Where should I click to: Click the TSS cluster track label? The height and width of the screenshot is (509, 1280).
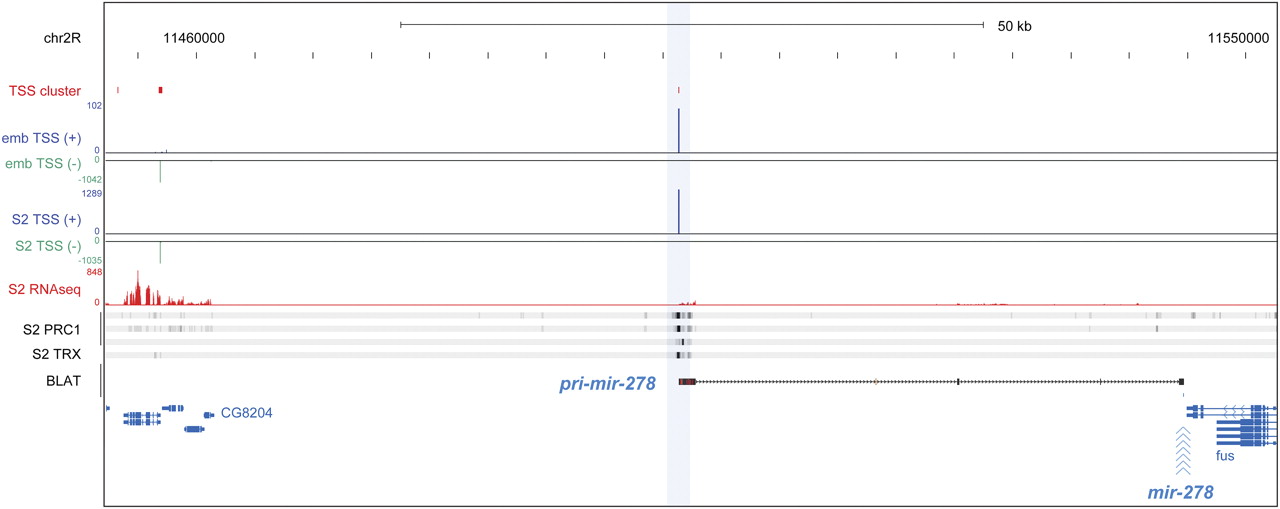pos(44,91)
